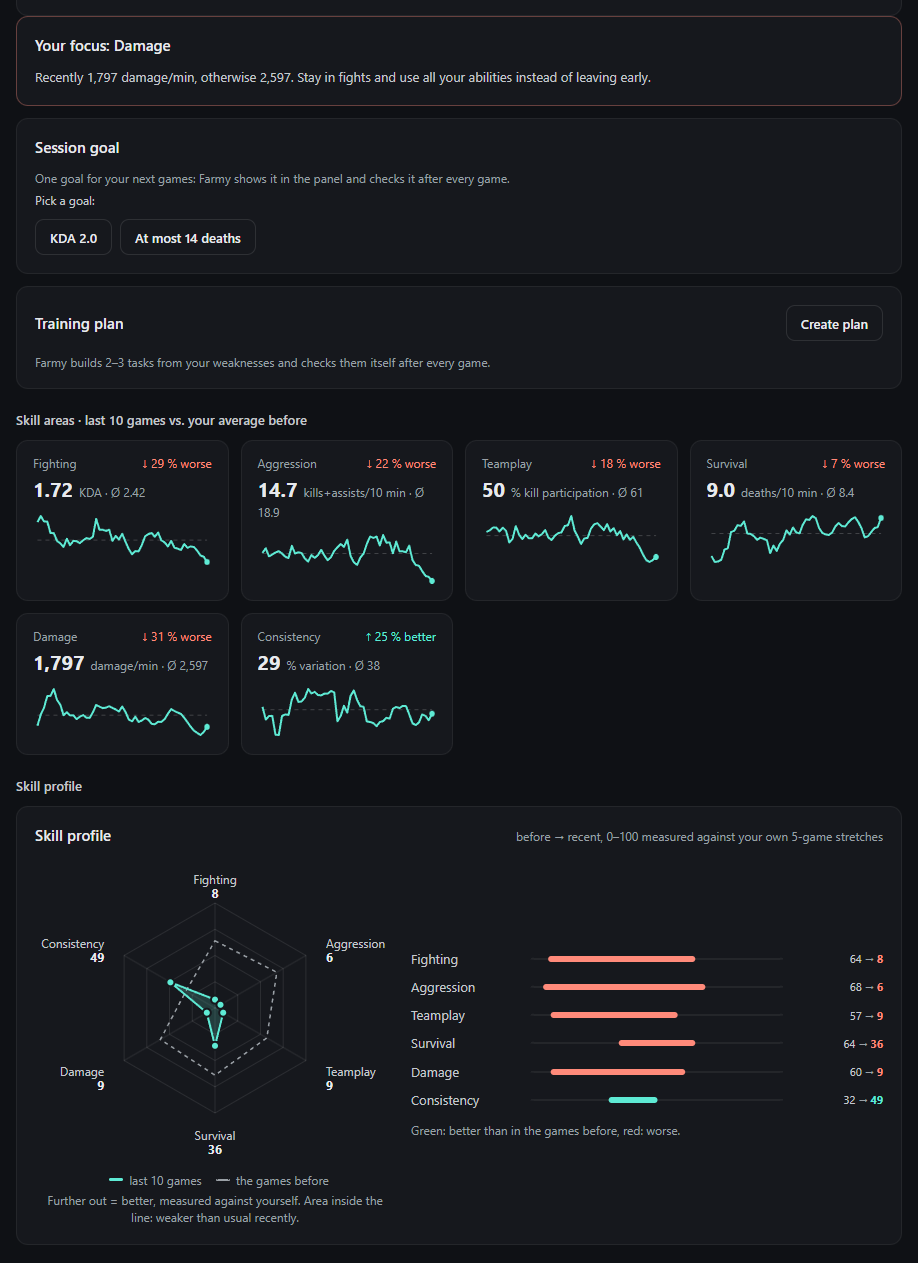Click the '68 → 6' Aggression score
918x1263 pixels.
866,987
